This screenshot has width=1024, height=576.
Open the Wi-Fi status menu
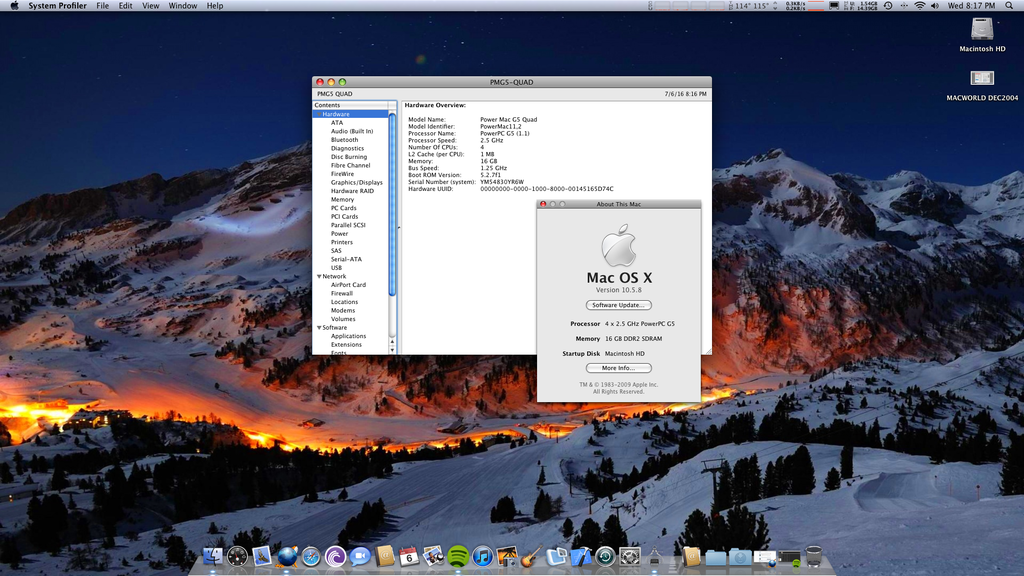tap(919, 6)
